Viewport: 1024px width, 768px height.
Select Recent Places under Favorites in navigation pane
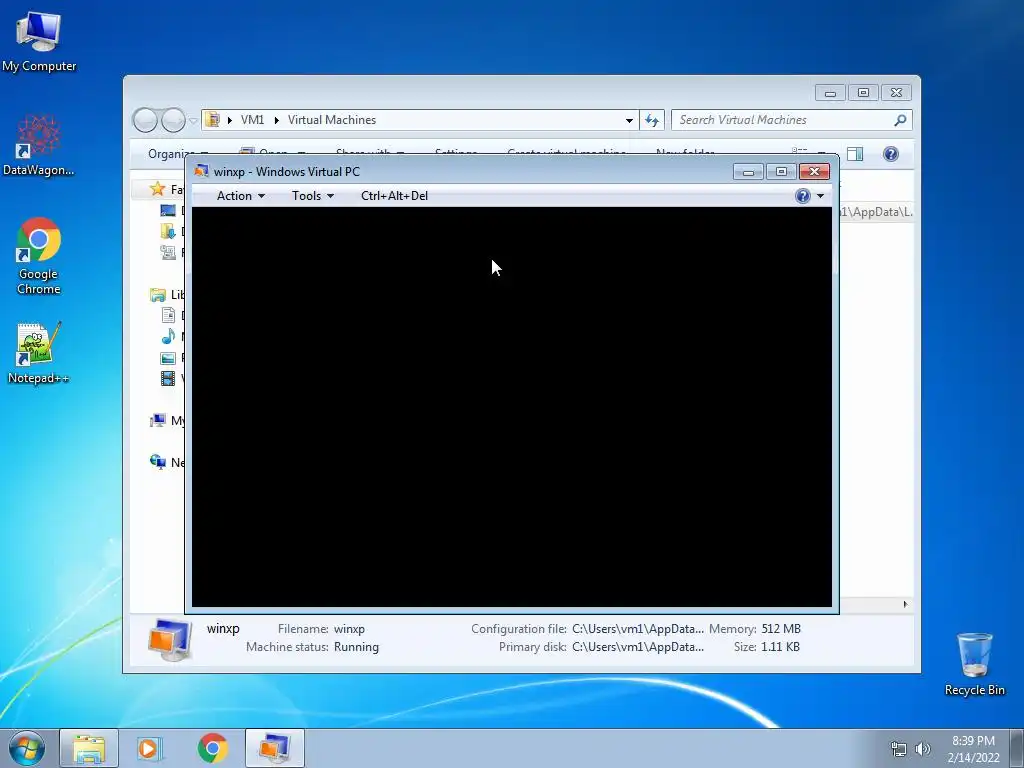(x=172, y=252)
